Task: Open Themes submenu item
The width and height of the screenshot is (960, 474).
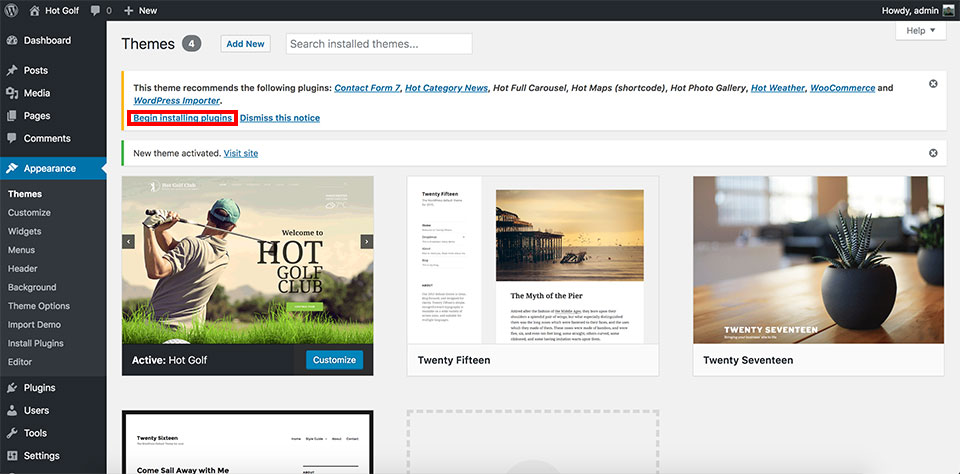Action: [25, 194]
